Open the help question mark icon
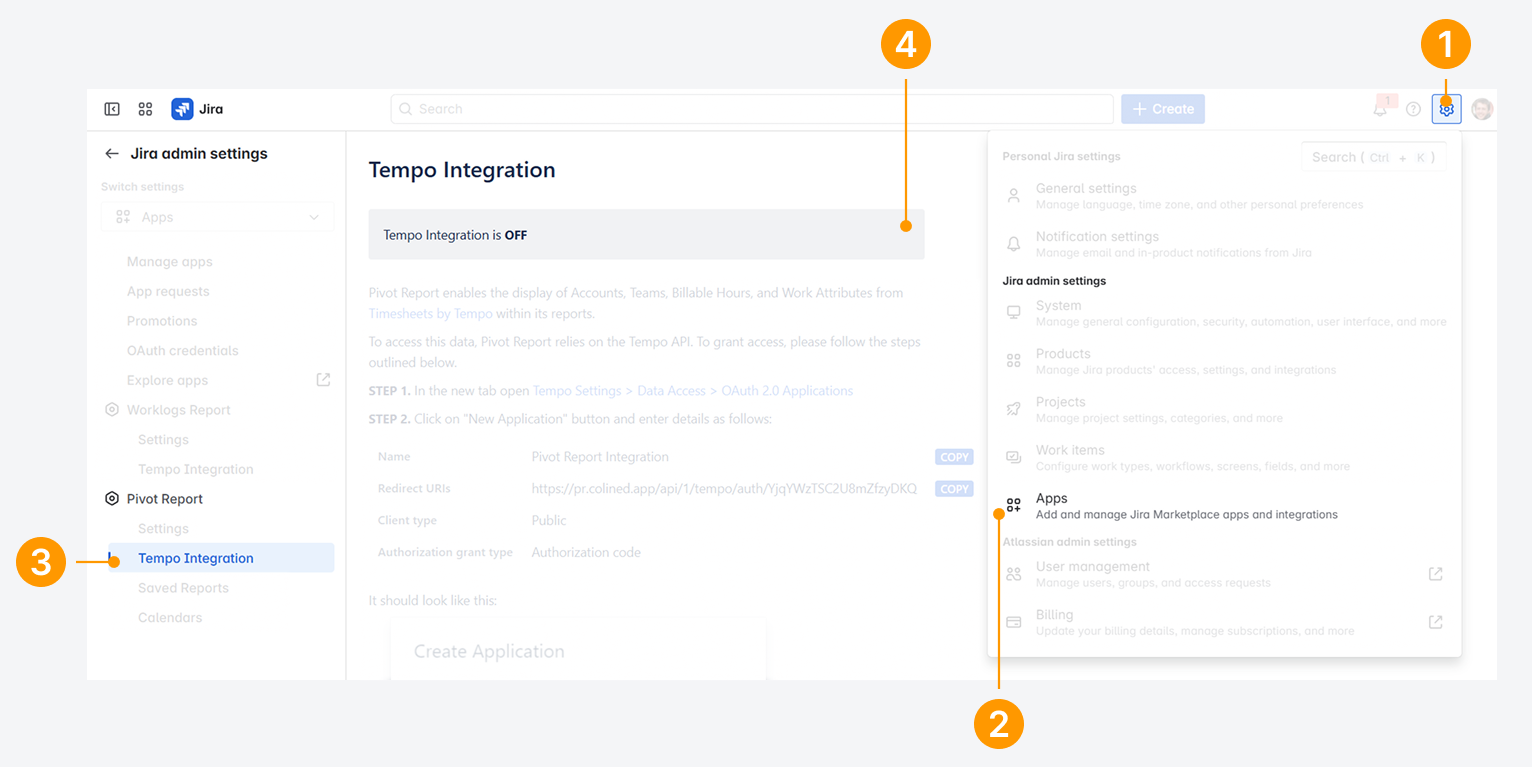Screen dimensions: 1532x767 click(x=1413, y=109)
